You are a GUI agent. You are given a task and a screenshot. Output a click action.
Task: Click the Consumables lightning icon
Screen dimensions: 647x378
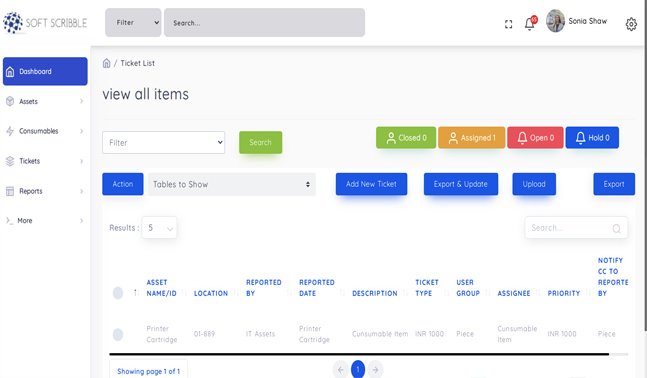(x=10, y=131)
